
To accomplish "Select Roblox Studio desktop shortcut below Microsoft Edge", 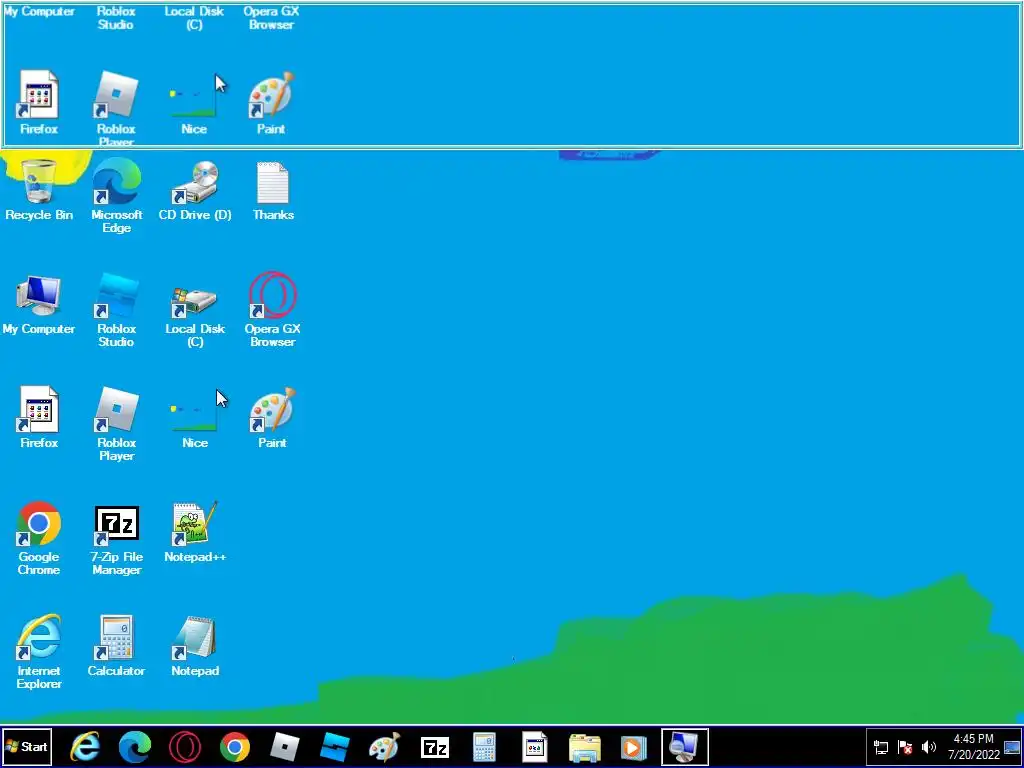I will pyautogui.click(x=116, y=311).
